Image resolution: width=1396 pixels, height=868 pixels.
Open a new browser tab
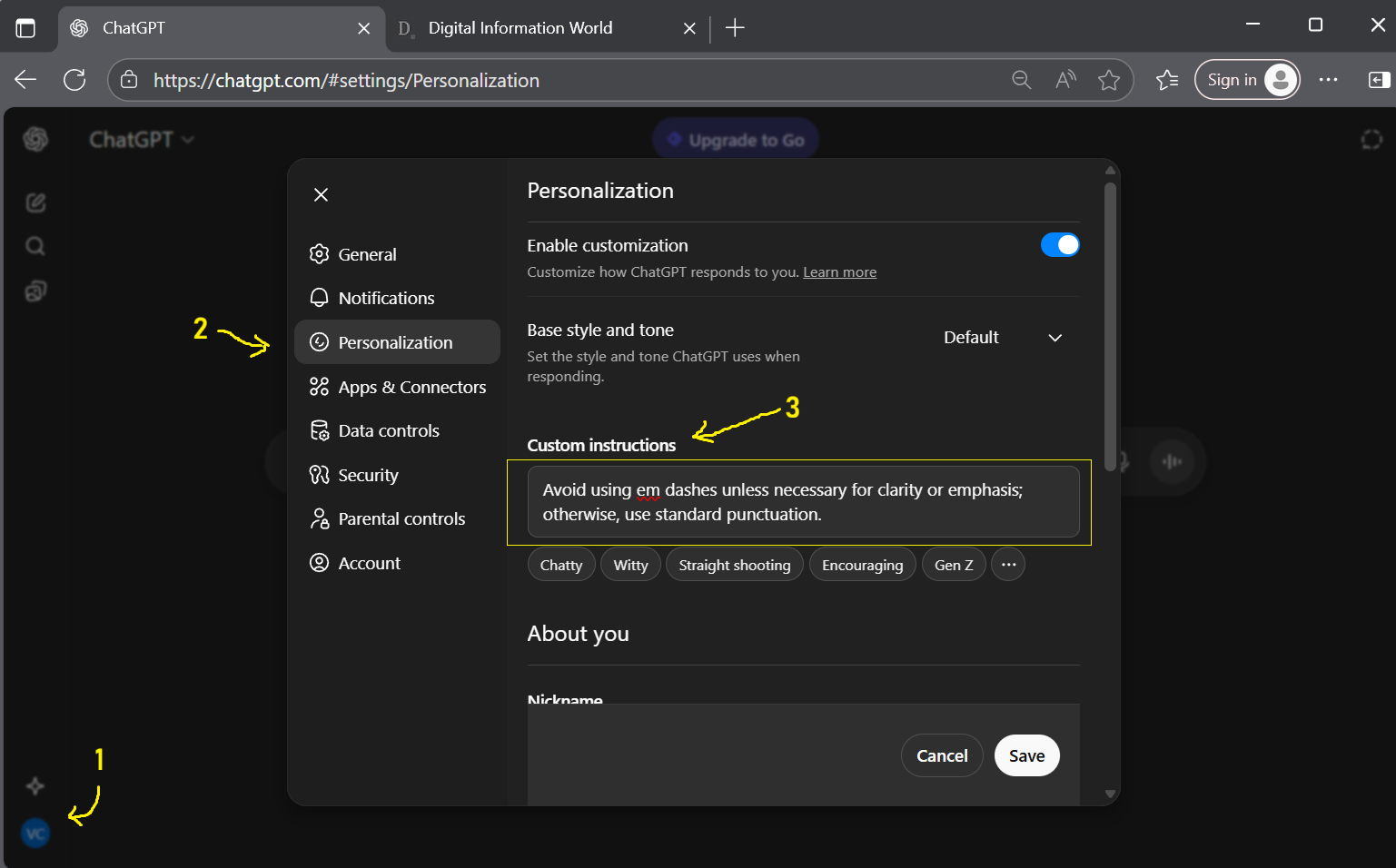tap(735, 28)
